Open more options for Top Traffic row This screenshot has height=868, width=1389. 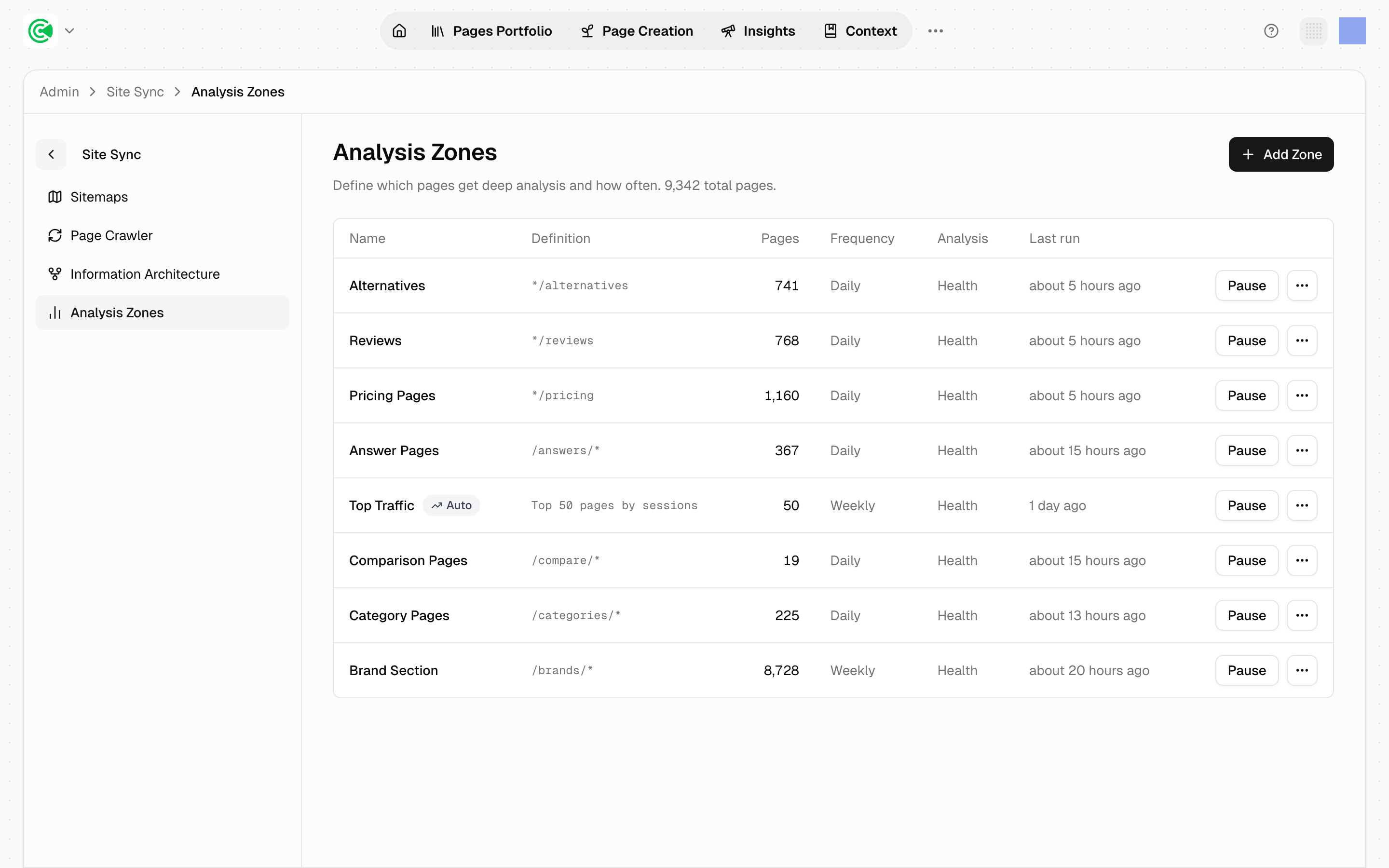[x=1302, y=505]
